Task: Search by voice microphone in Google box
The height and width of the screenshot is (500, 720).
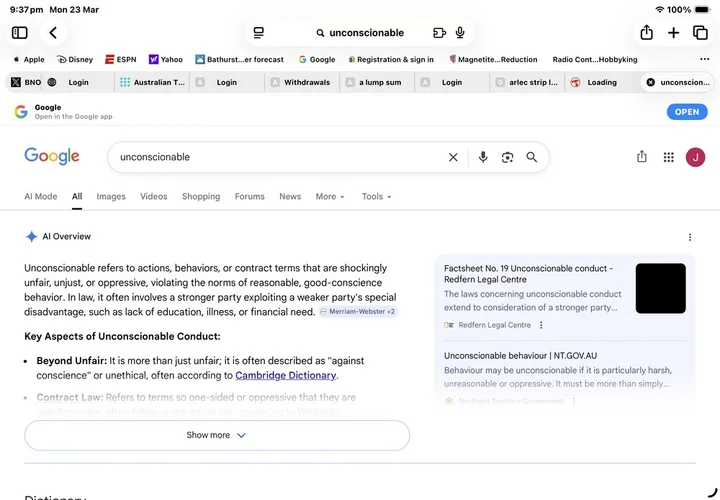Action: (x=483, y=157)
